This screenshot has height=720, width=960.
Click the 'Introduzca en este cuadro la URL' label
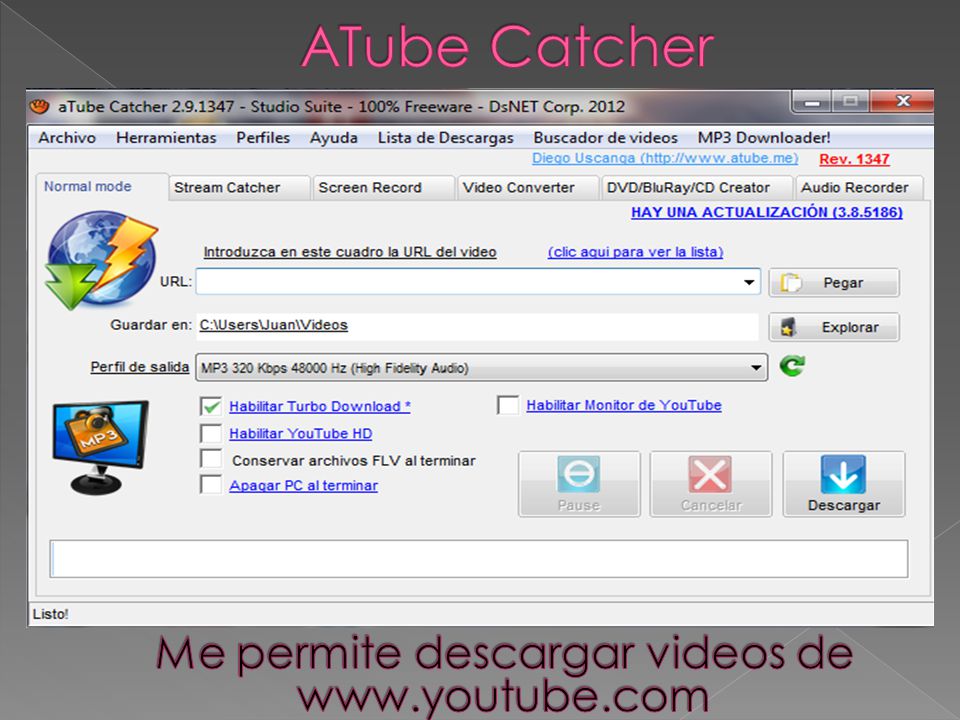[350, 252]
